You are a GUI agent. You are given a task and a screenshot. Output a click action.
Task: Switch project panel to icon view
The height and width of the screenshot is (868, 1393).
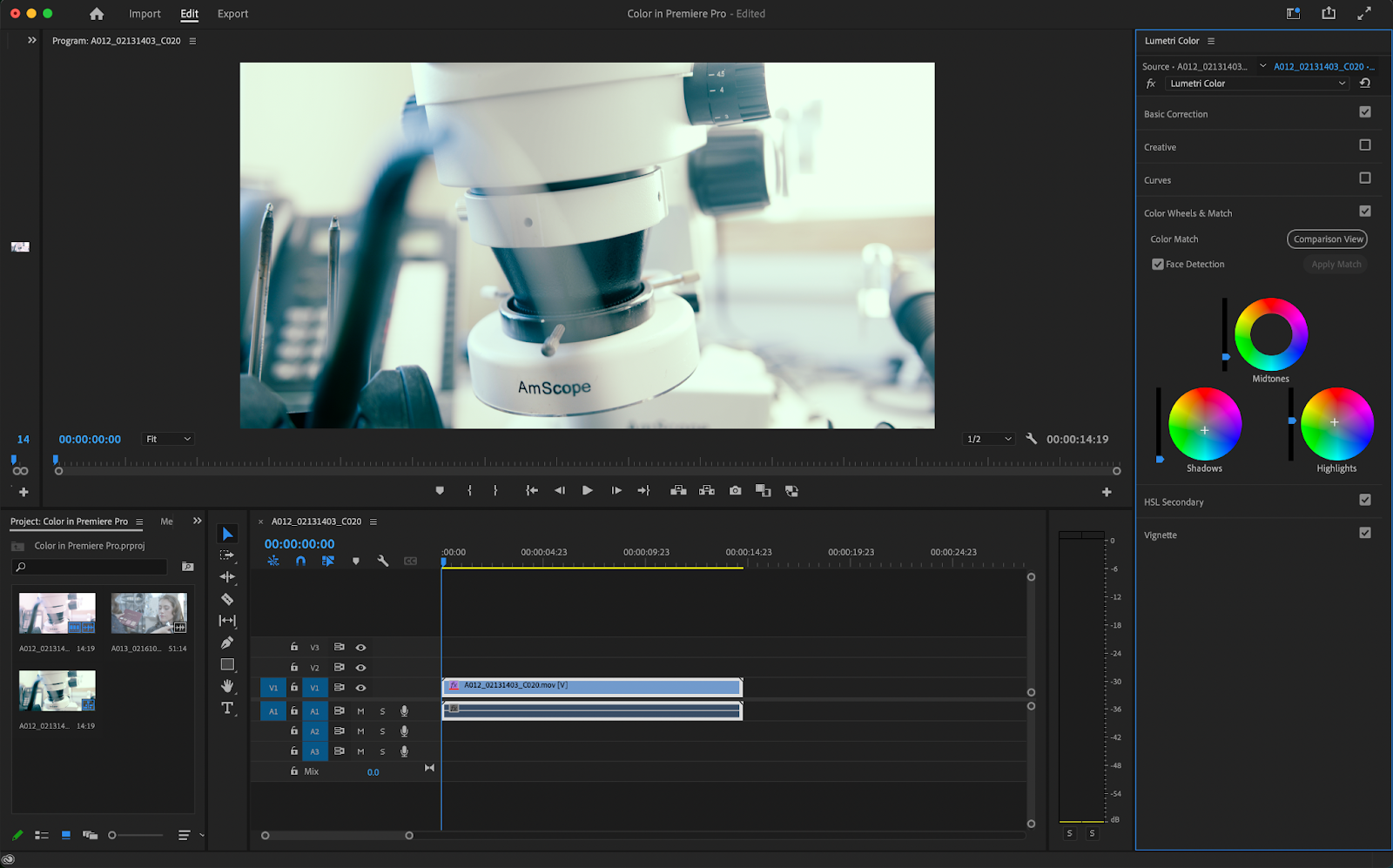point(66,835)
